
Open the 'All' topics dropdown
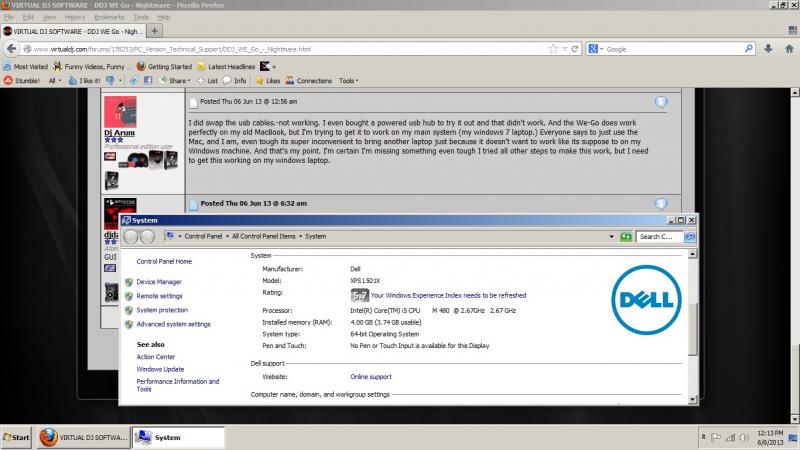(55, 81)
